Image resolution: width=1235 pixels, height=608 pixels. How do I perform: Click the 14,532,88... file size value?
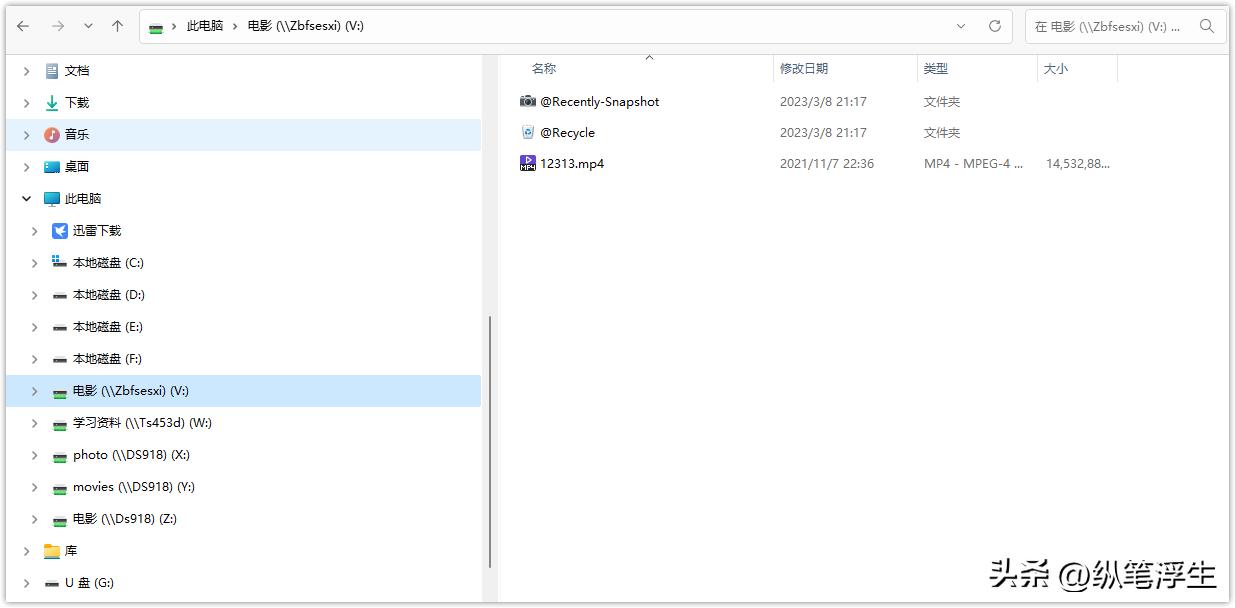1078,163
